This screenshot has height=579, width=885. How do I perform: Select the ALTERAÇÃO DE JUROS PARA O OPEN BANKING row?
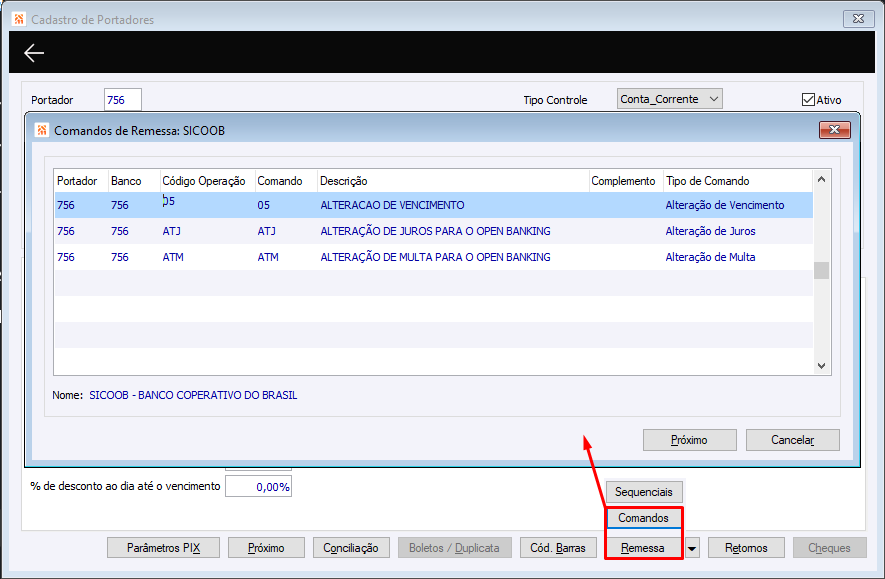[433, 231]
